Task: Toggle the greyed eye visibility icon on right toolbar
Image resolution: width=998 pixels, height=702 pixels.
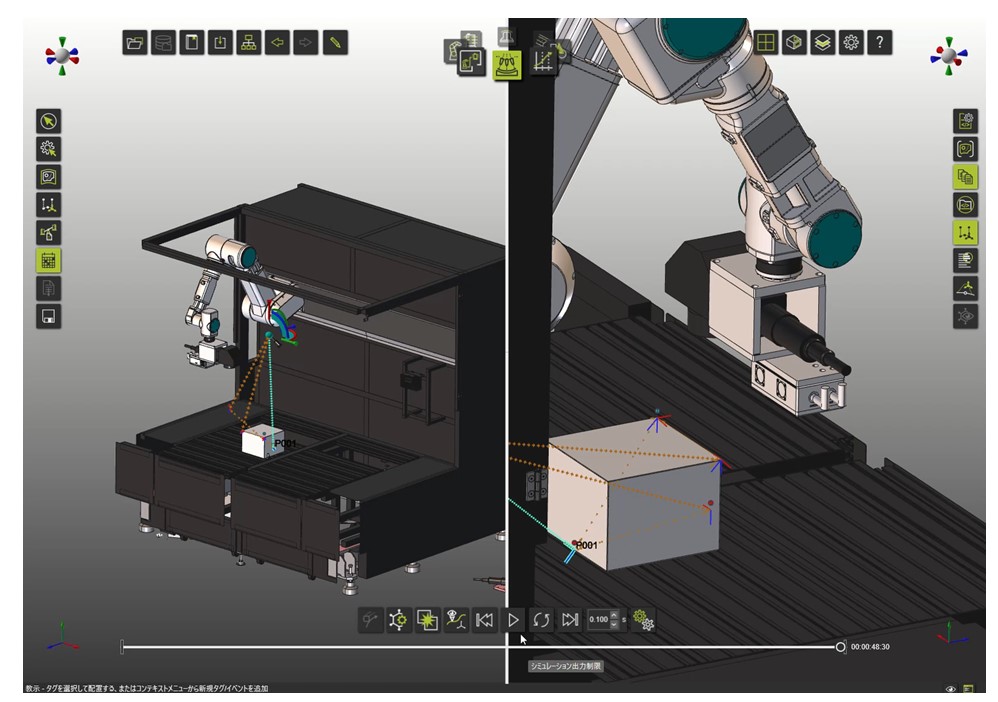Action: [x=966, y=316]
